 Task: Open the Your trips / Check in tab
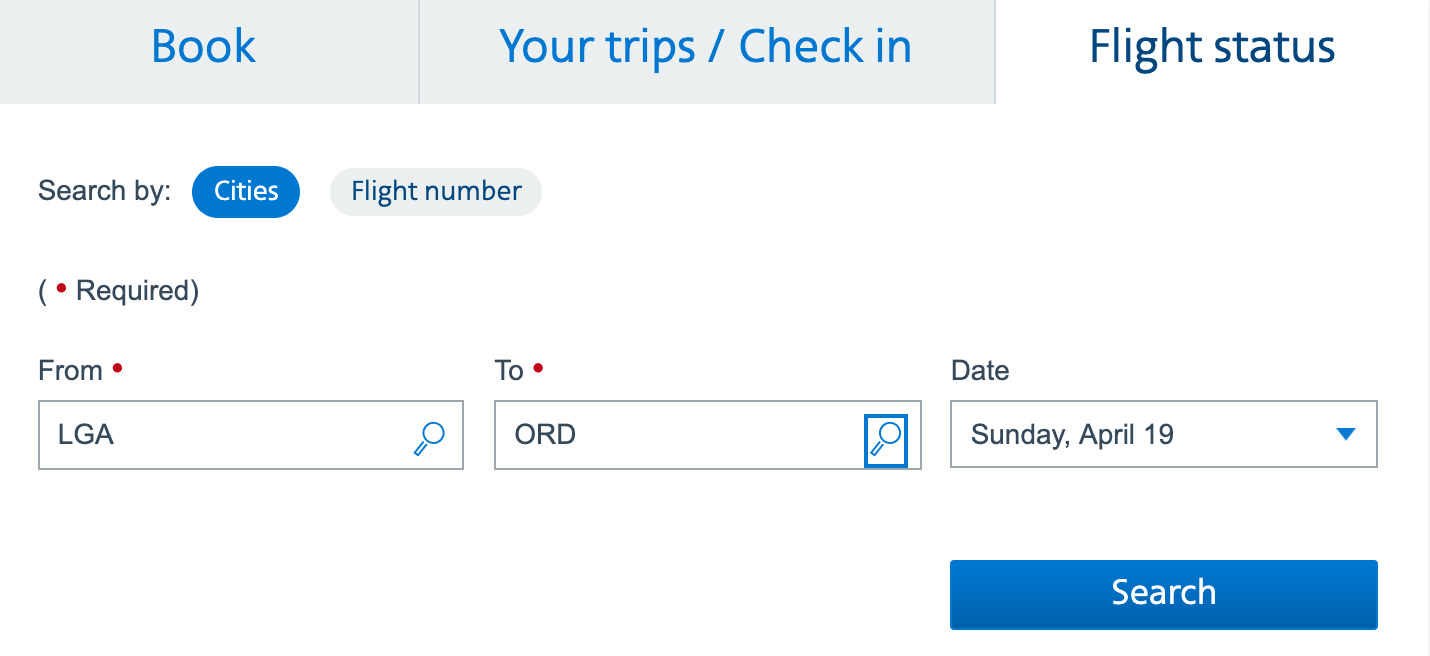click(705, 46)
